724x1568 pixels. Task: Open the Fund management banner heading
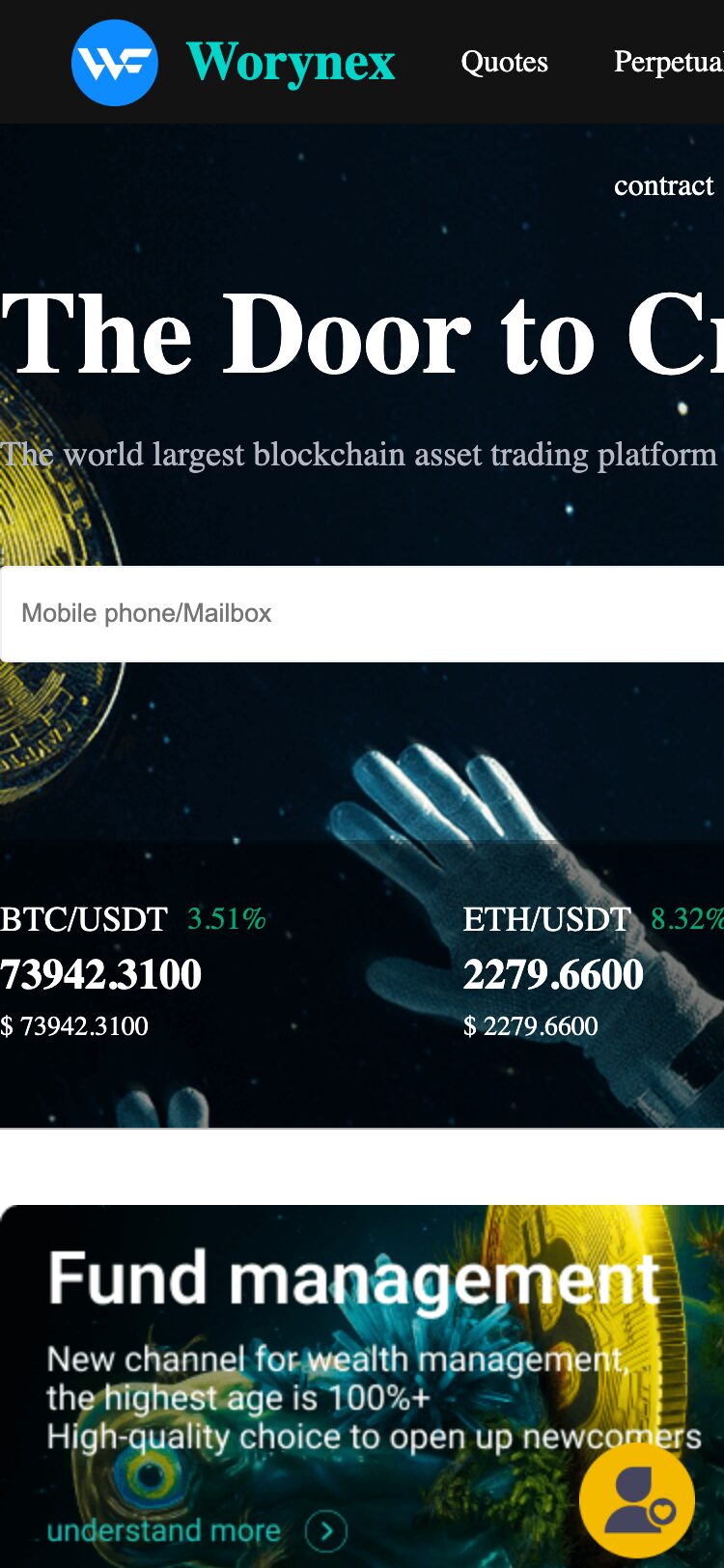click(353, 1278)
